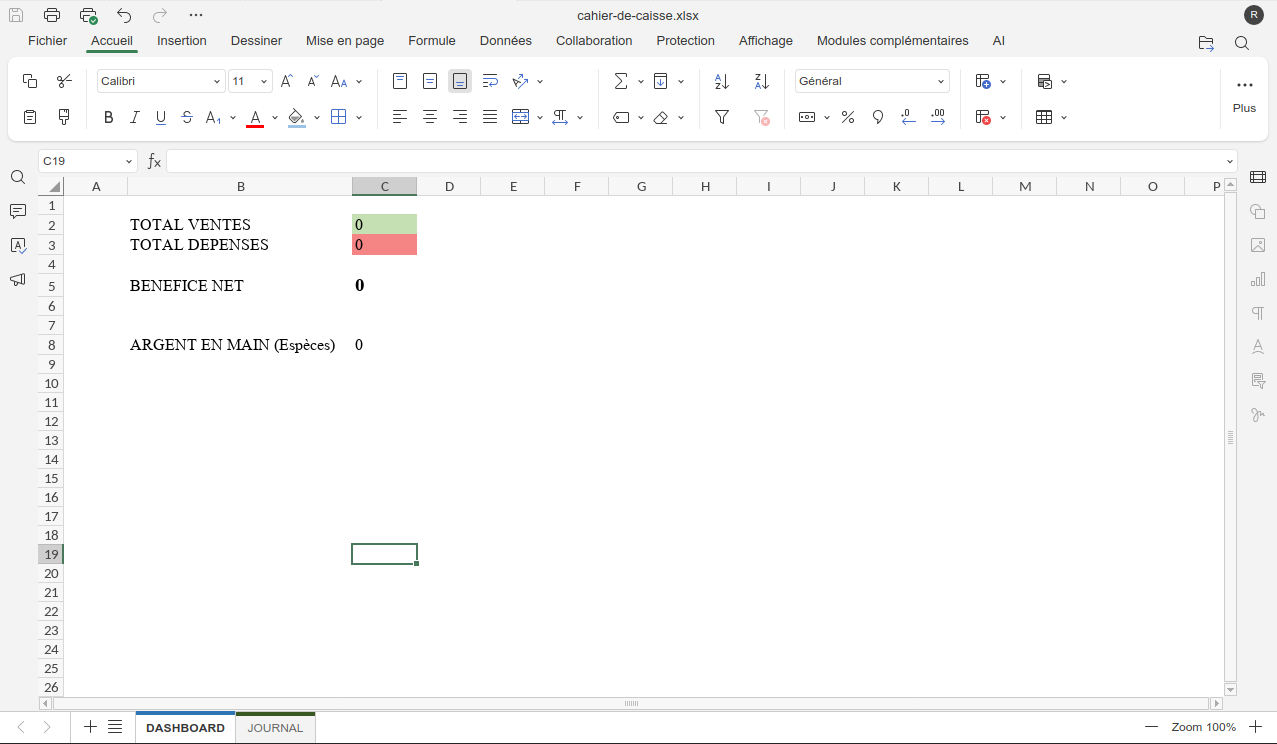The height and width of the screenshot is (744, 1277).
Task: Open chart settings in right sidebar
Action: (1258, 279)
